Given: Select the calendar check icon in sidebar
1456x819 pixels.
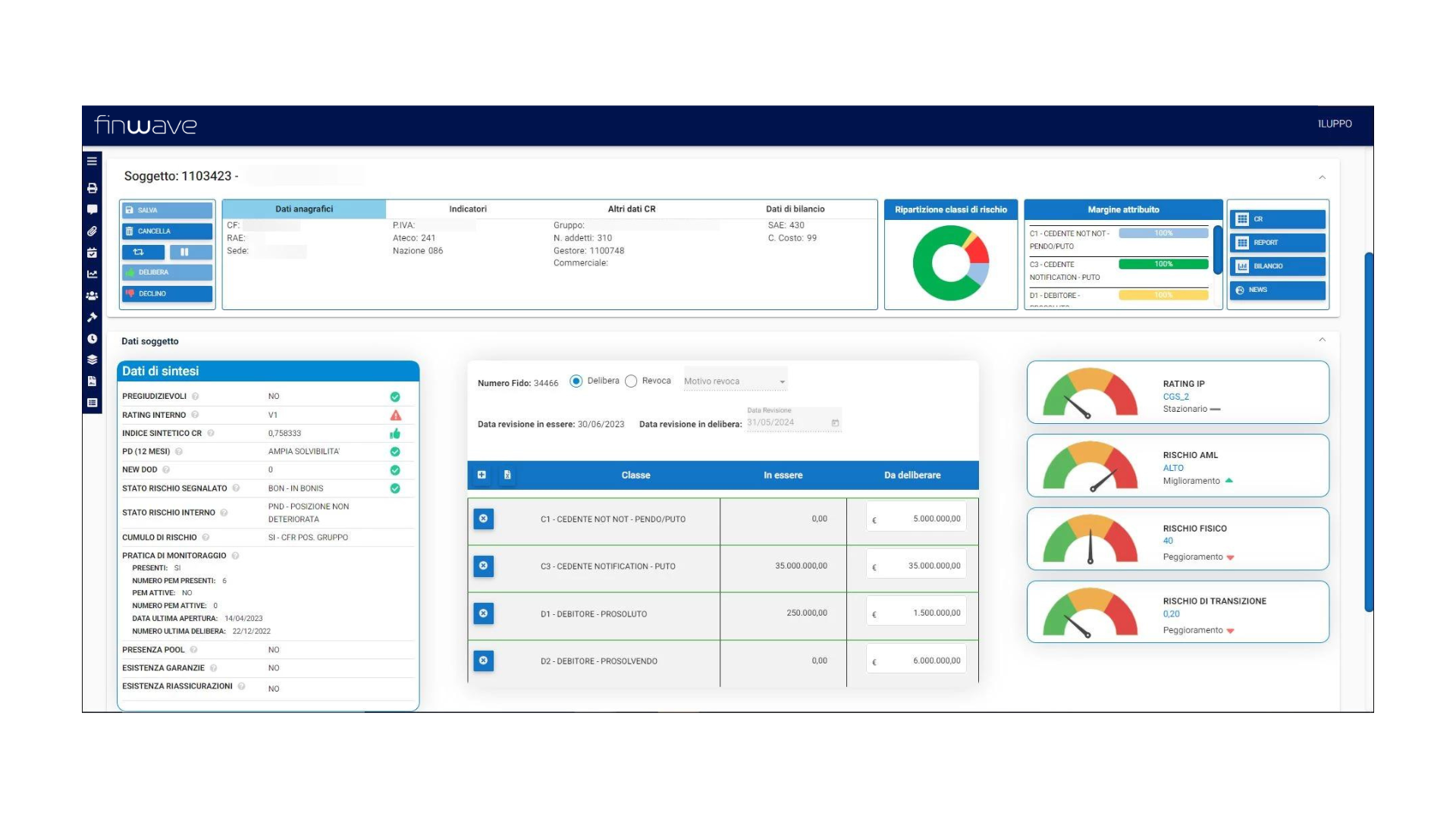Looking at the screenshot, I should (93, 253).
